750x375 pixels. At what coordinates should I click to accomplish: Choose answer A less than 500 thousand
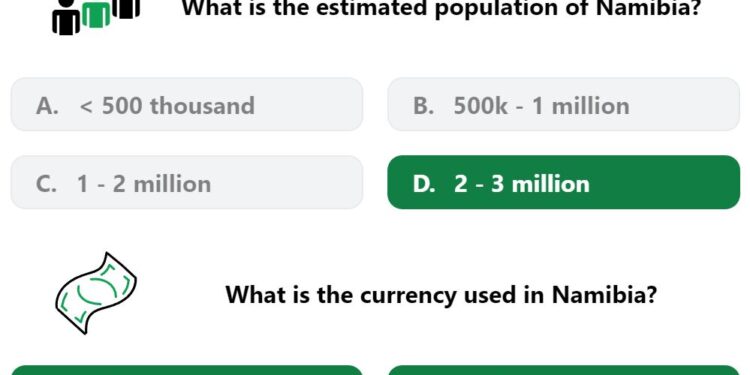187,104
